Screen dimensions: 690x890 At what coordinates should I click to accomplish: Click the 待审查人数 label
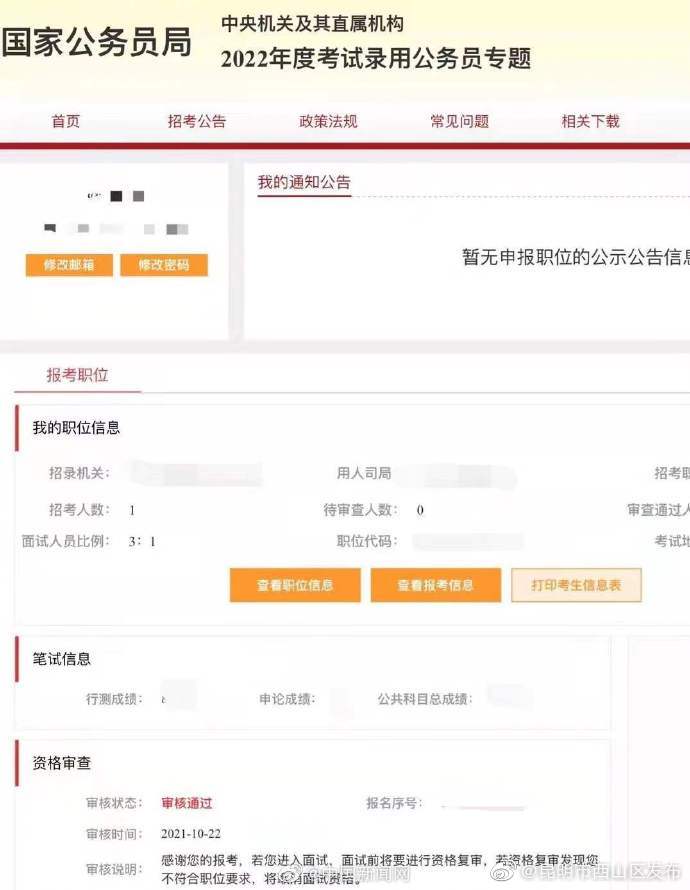[360, 510]
